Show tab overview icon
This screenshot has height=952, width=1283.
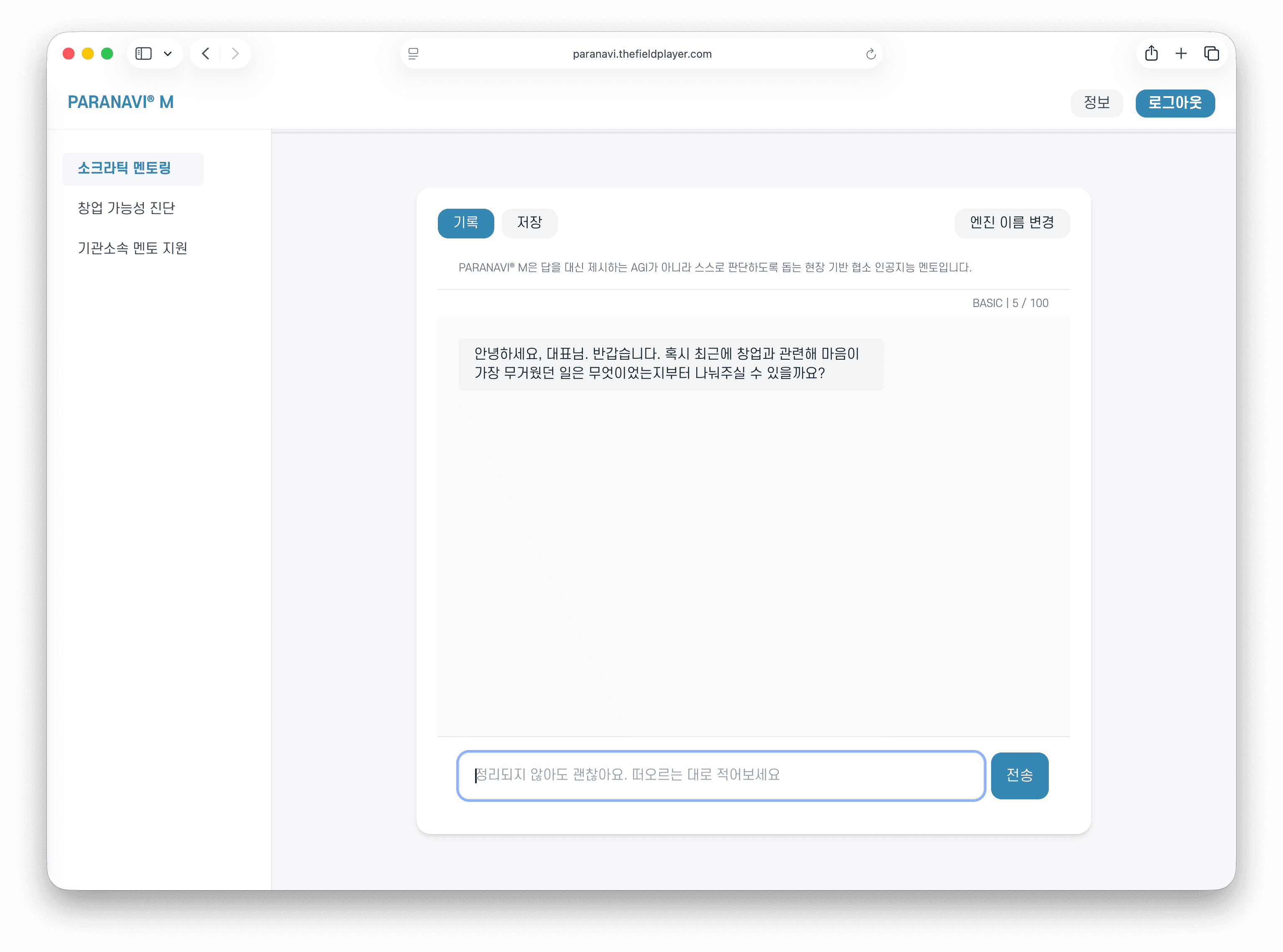pos(1211,54)
